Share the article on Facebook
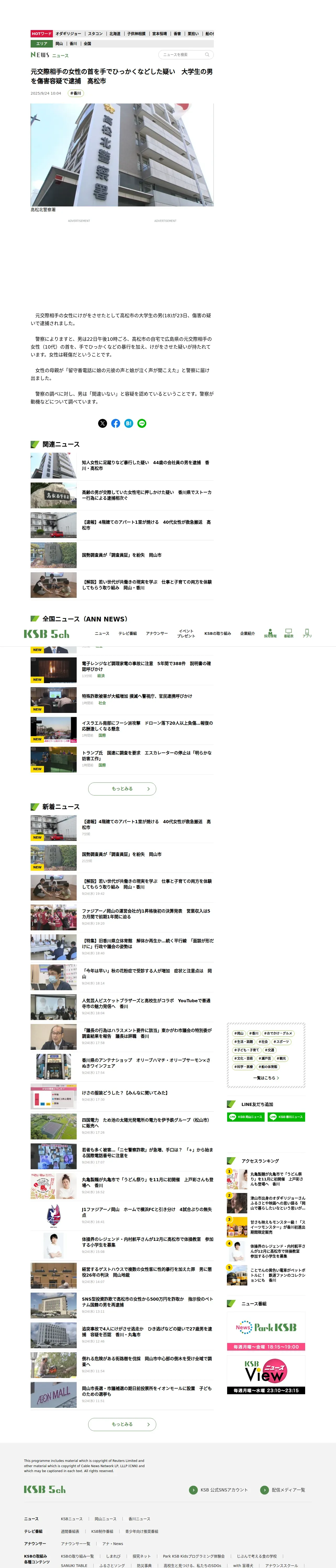 point(116,423)
